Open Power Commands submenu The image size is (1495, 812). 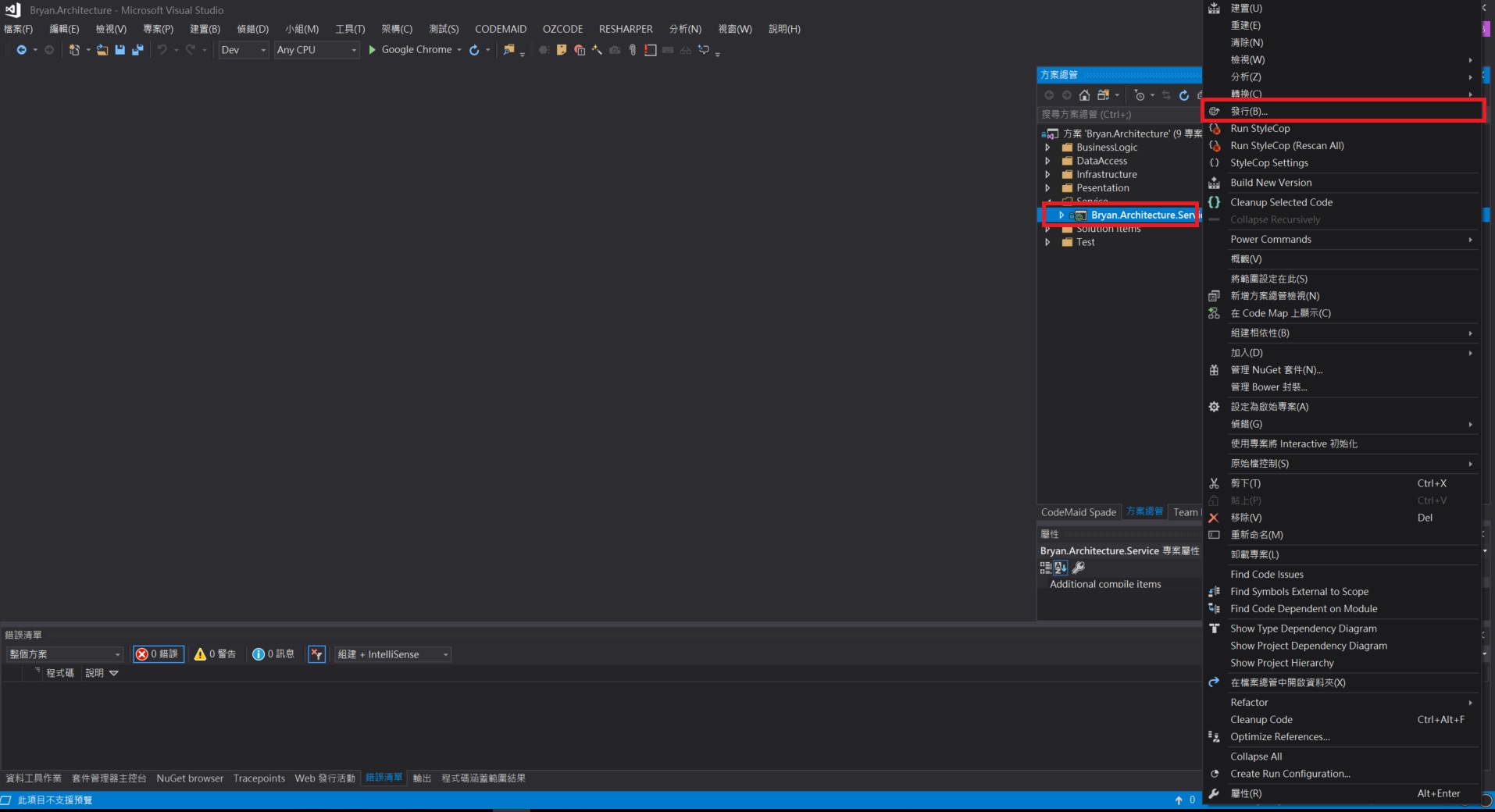(x=1343, y=240)
